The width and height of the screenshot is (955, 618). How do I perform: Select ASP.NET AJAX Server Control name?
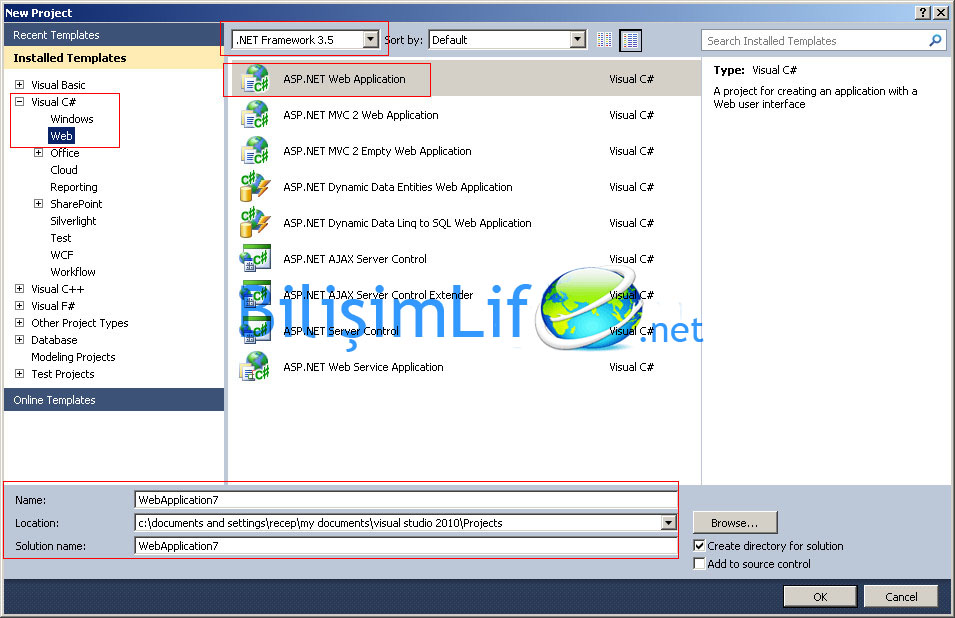tap(355, 259)
